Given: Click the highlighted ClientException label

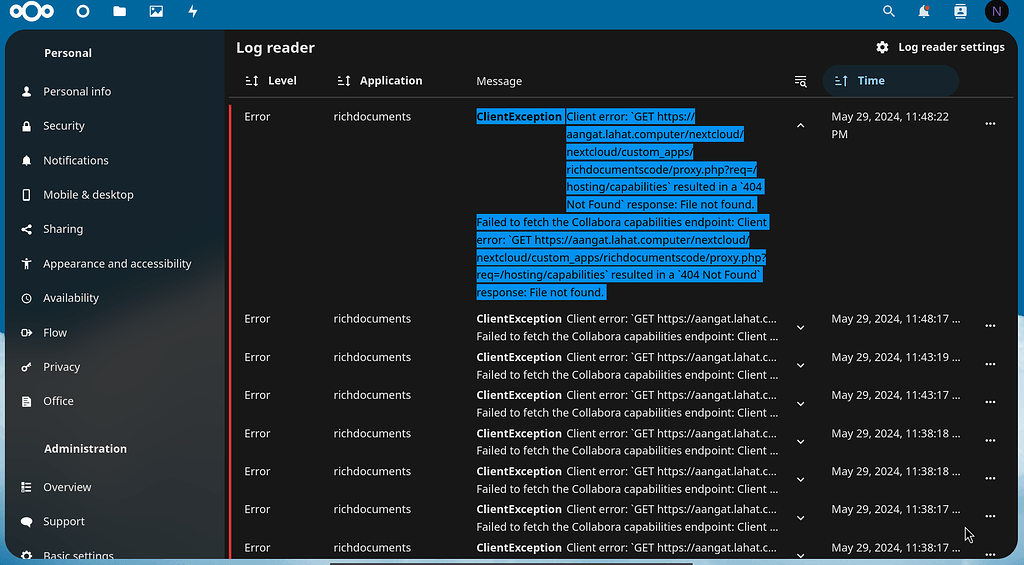Looking at the screenshot, I should 519,116.
